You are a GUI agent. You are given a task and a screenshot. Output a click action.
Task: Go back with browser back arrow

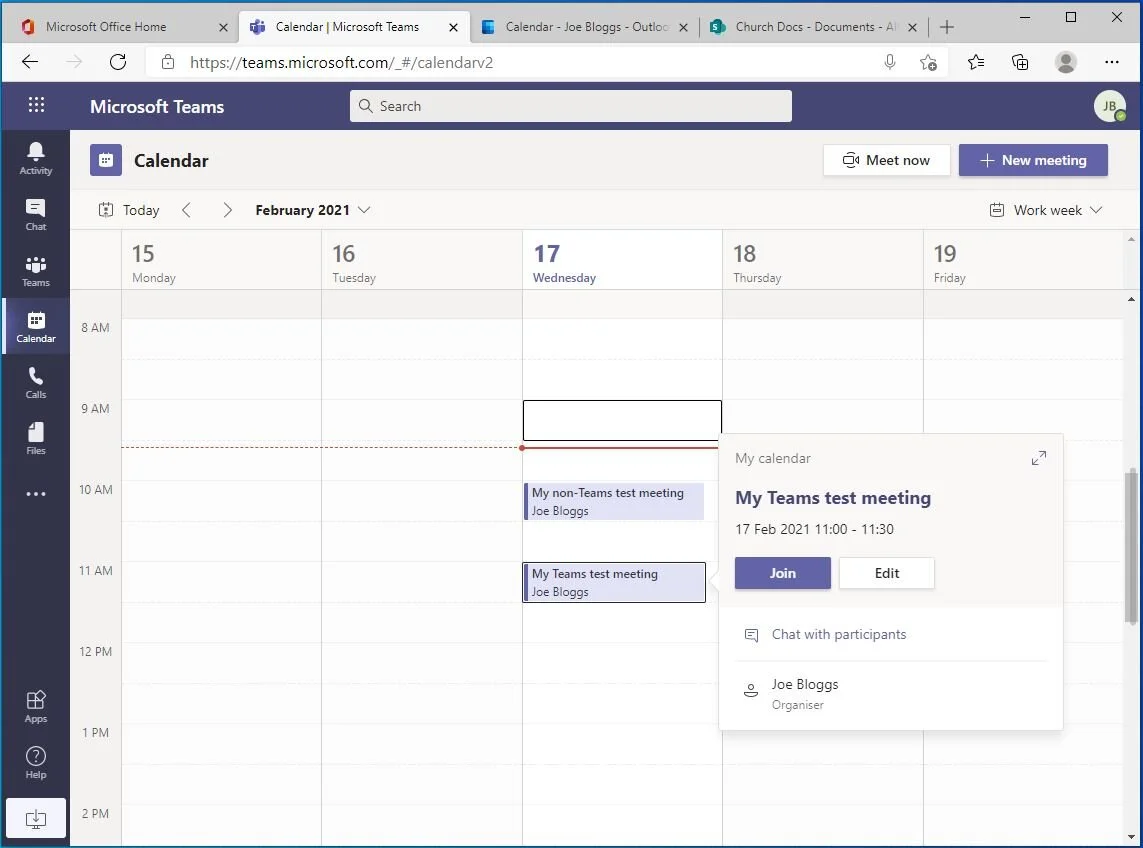(x=30, y=62)
